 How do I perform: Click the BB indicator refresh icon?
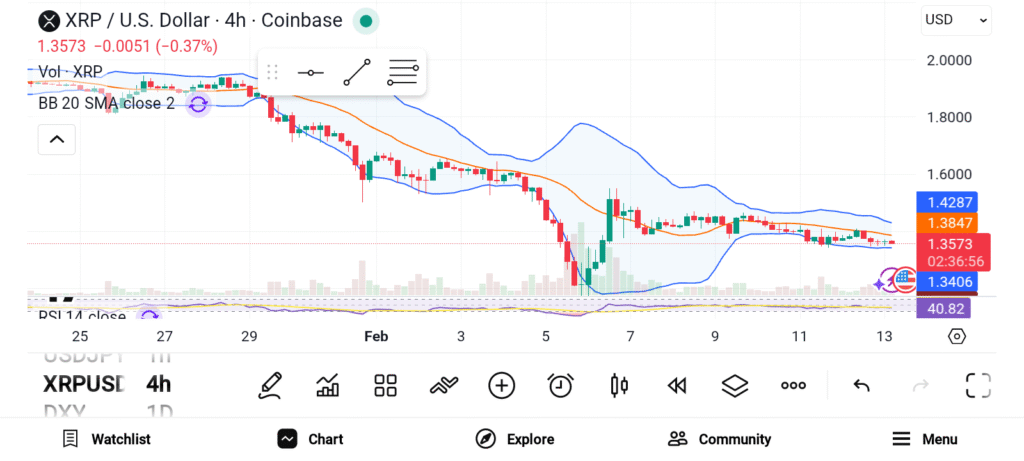click(198, 103)
